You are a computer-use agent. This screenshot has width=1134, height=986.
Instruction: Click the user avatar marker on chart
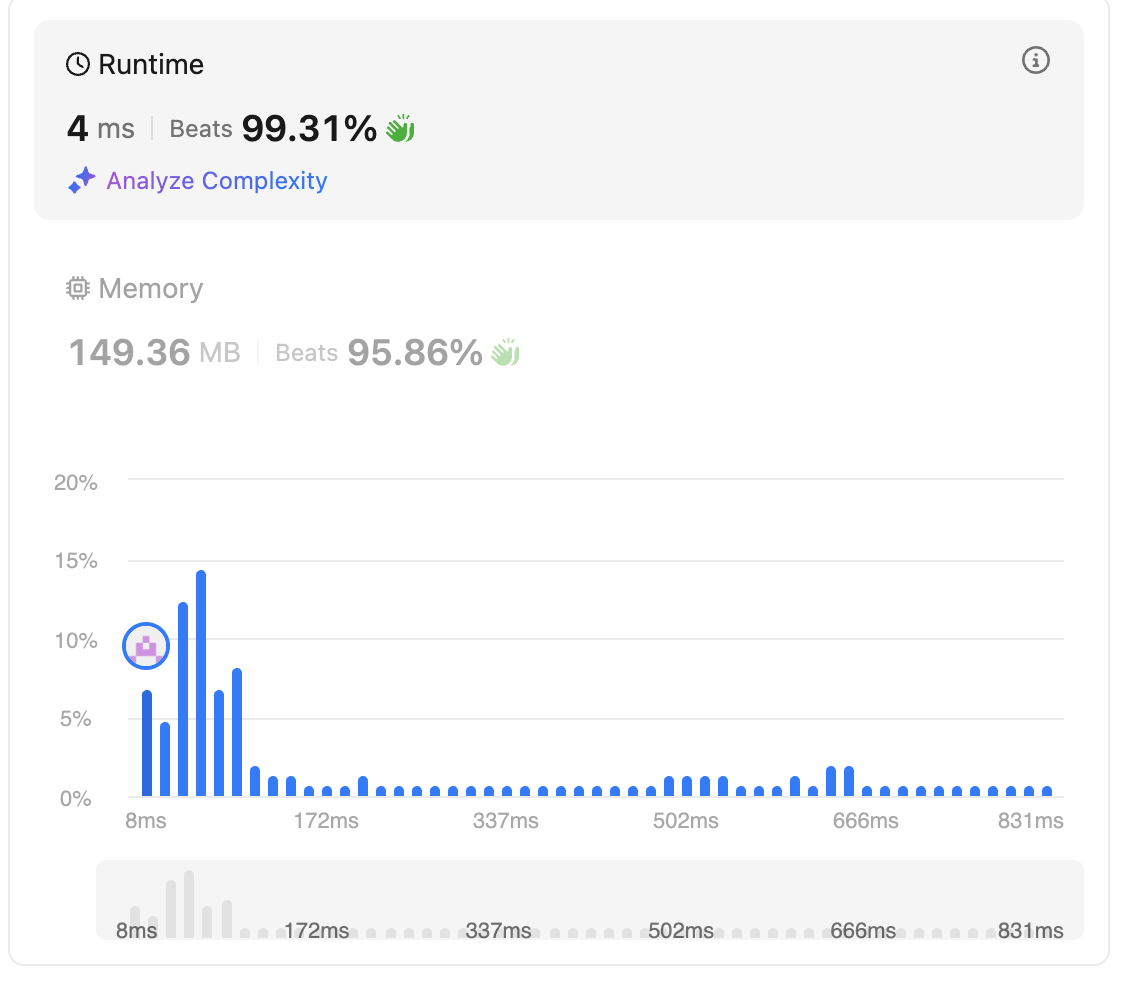tap(146, 646)
